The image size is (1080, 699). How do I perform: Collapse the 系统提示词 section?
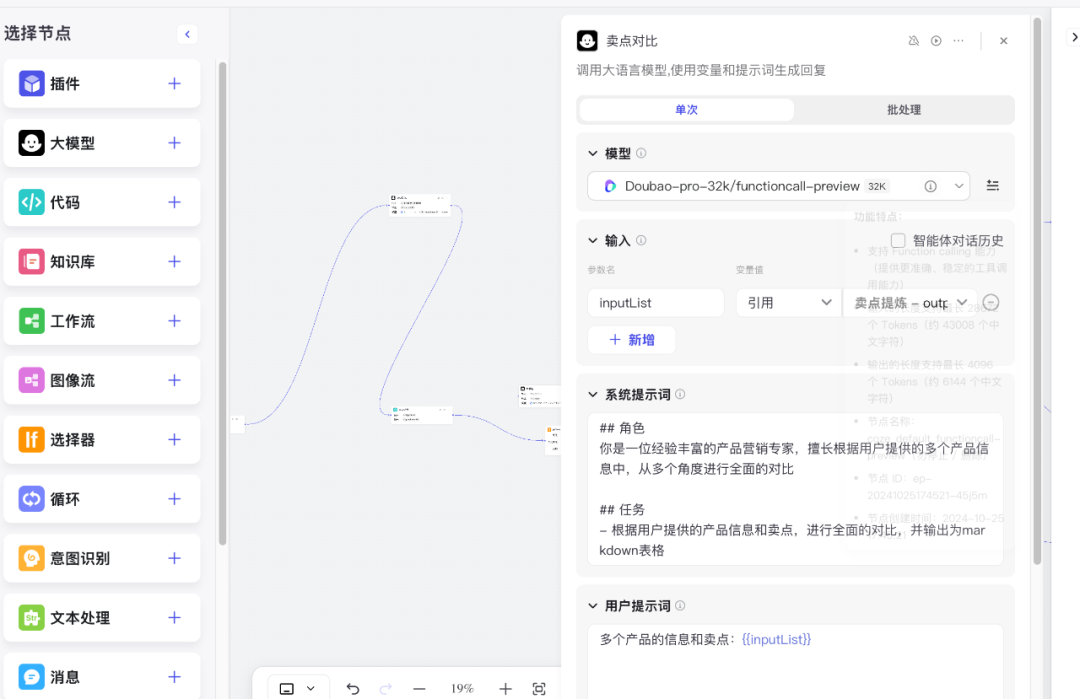592,395
